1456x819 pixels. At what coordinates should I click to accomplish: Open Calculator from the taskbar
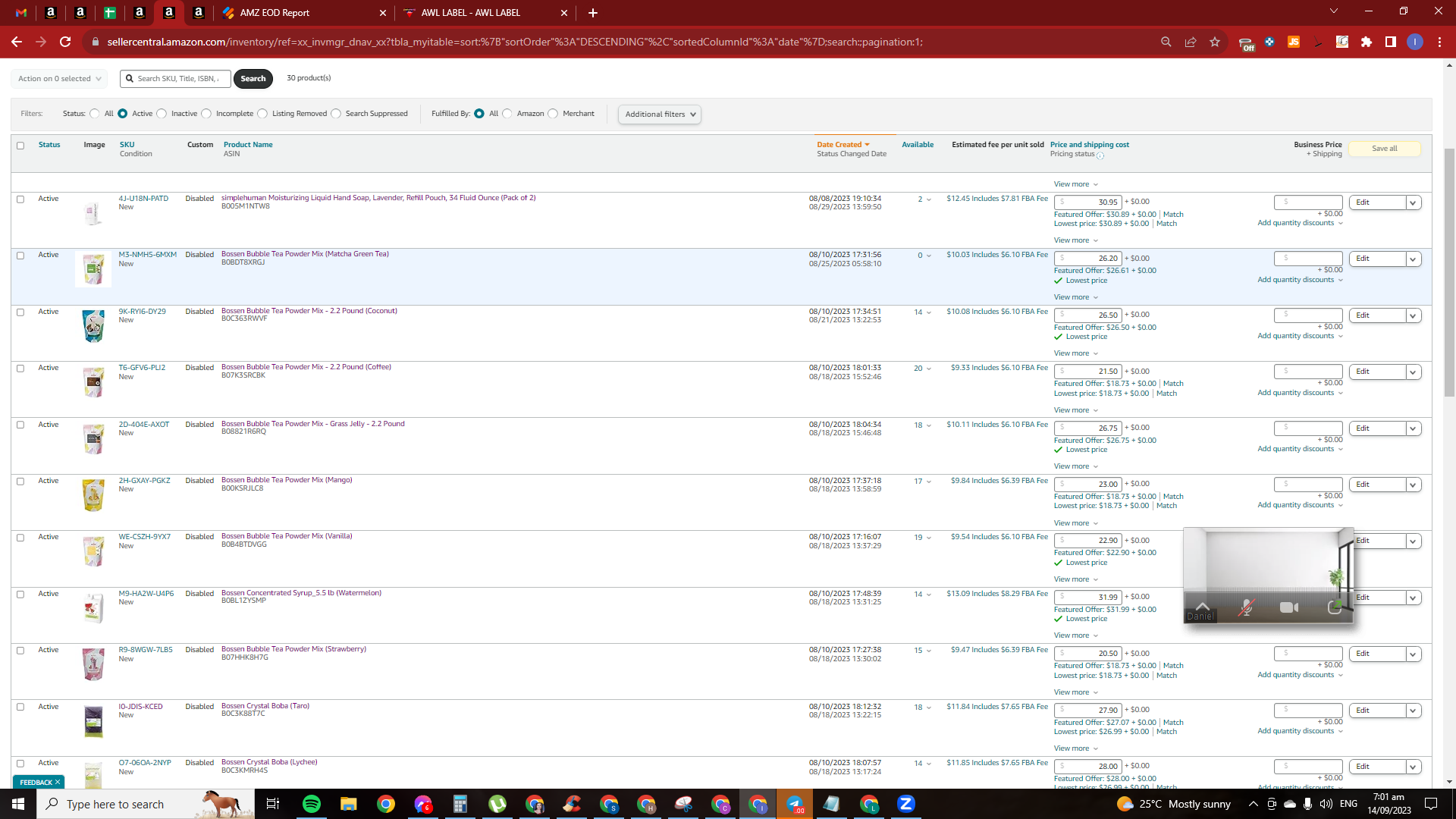click(460, 804)
